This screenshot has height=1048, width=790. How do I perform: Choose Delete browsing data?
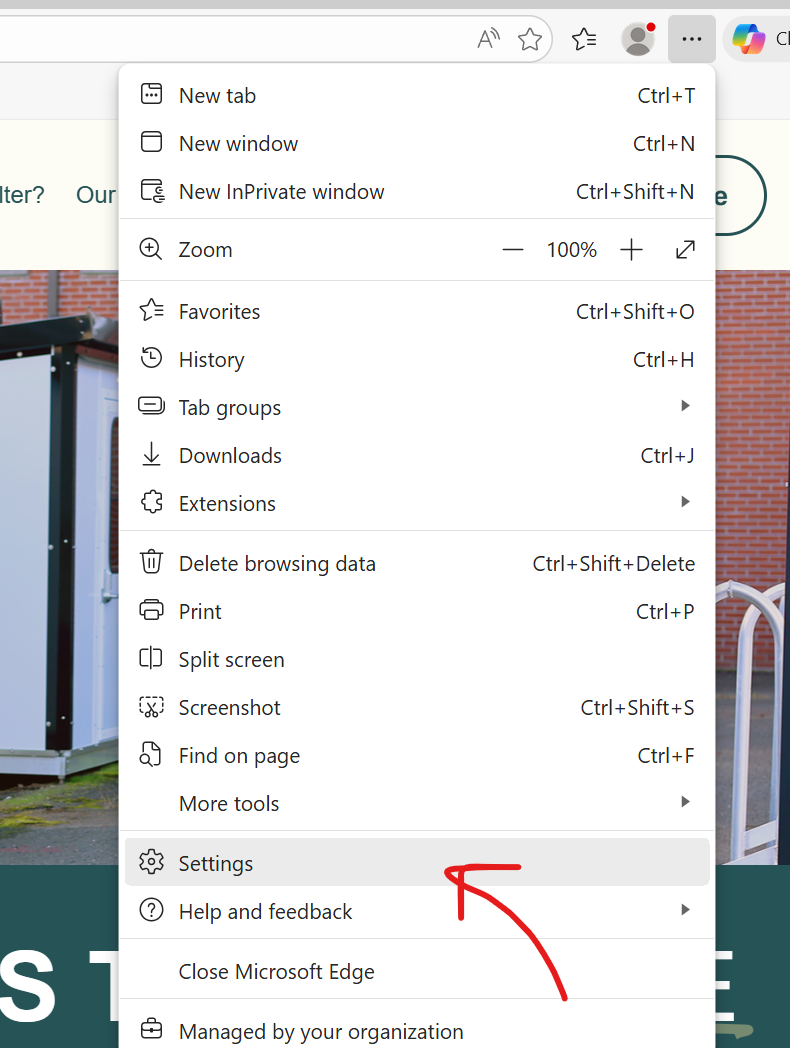pyautogui.click(x=417, y=563)
